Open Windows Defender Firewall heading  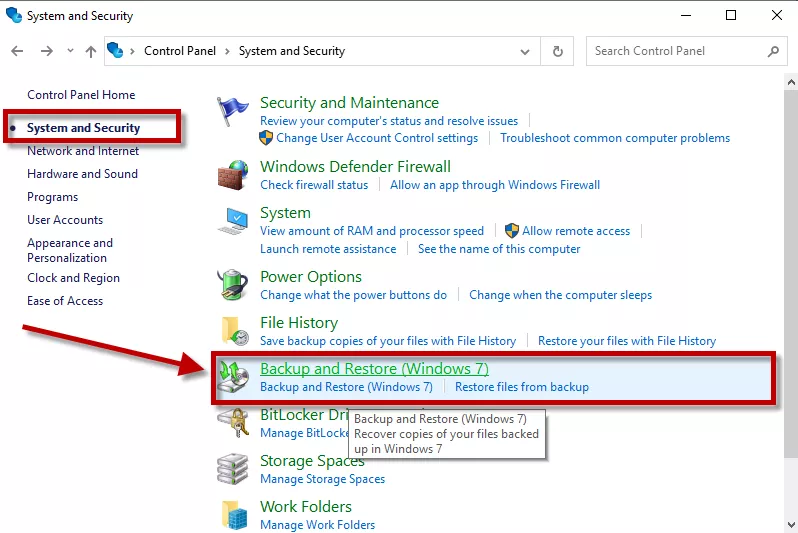[x=355, y=167]
